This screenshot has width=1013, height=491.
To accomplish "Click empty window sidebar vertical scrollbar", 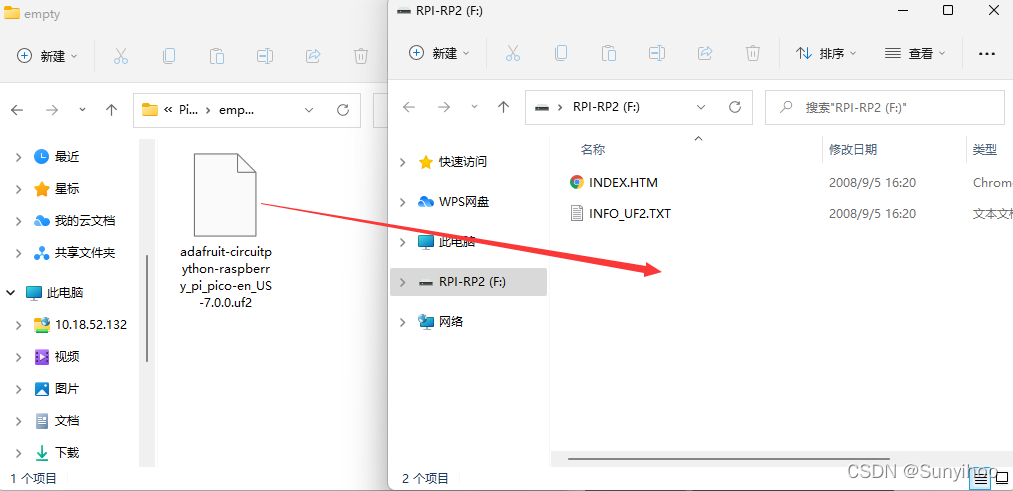I will [147, 308].
